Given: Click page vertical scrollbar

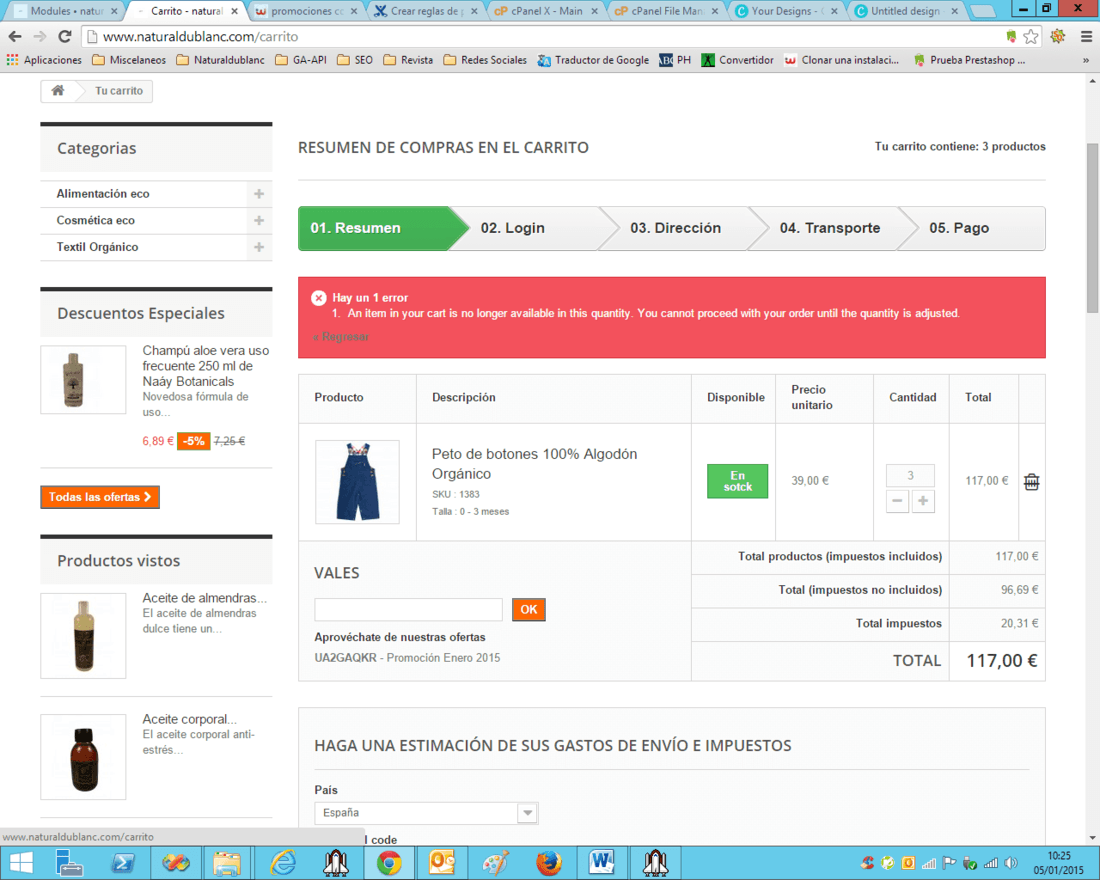Looking at the screenshot, I should tap(1092, 227).
